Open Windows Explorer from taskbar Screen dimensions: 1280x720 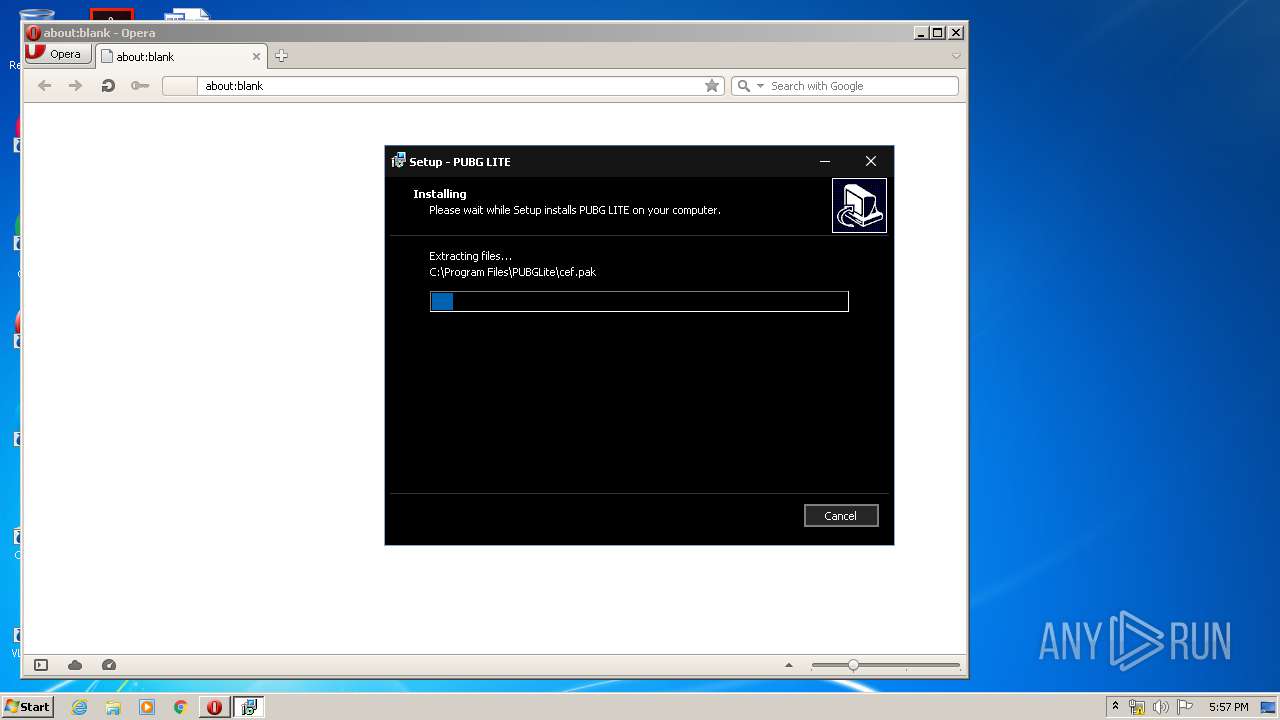coord(113,707)
